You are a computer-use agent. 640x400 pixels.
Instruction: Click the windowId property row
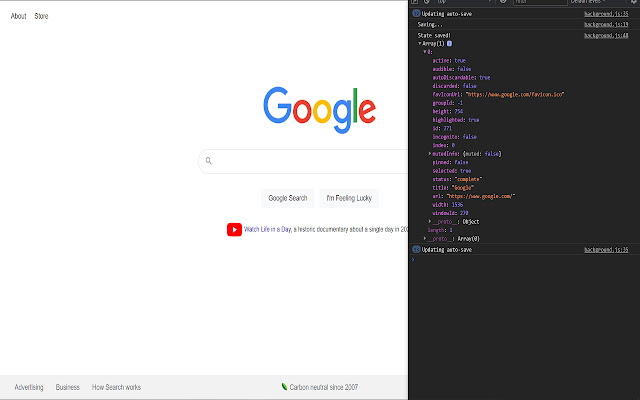pos(450,213)
